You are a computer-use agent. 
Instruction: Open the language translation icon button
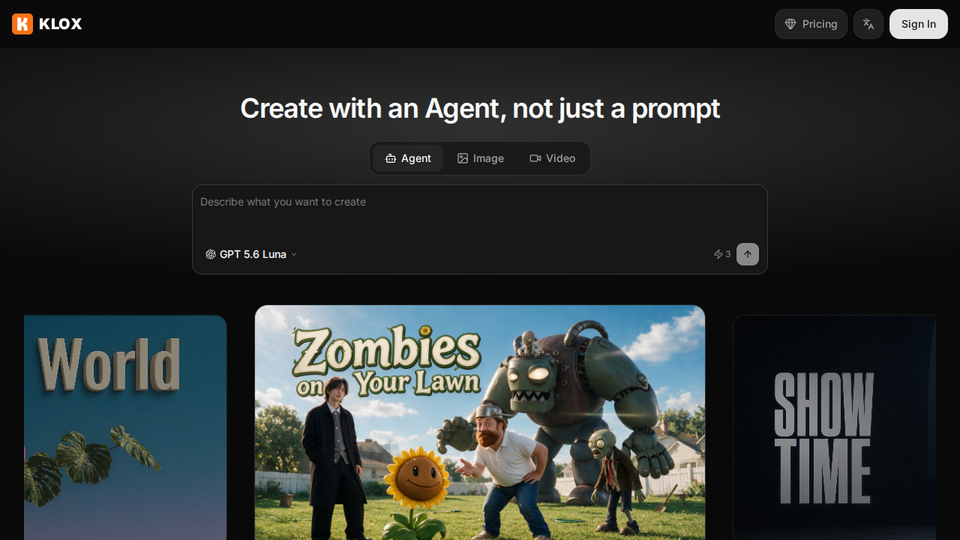868,24
